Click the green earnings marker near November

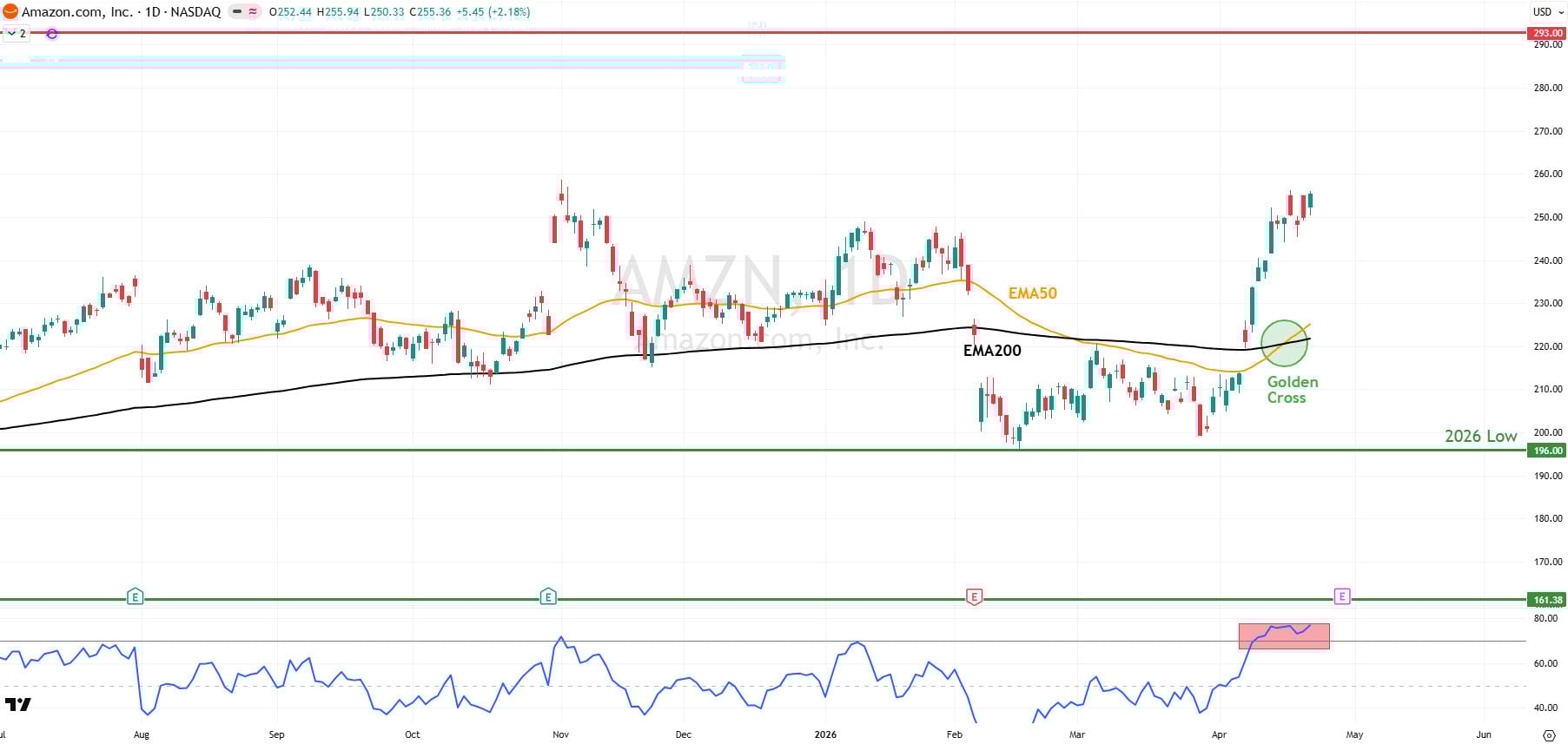pos(547,596)
